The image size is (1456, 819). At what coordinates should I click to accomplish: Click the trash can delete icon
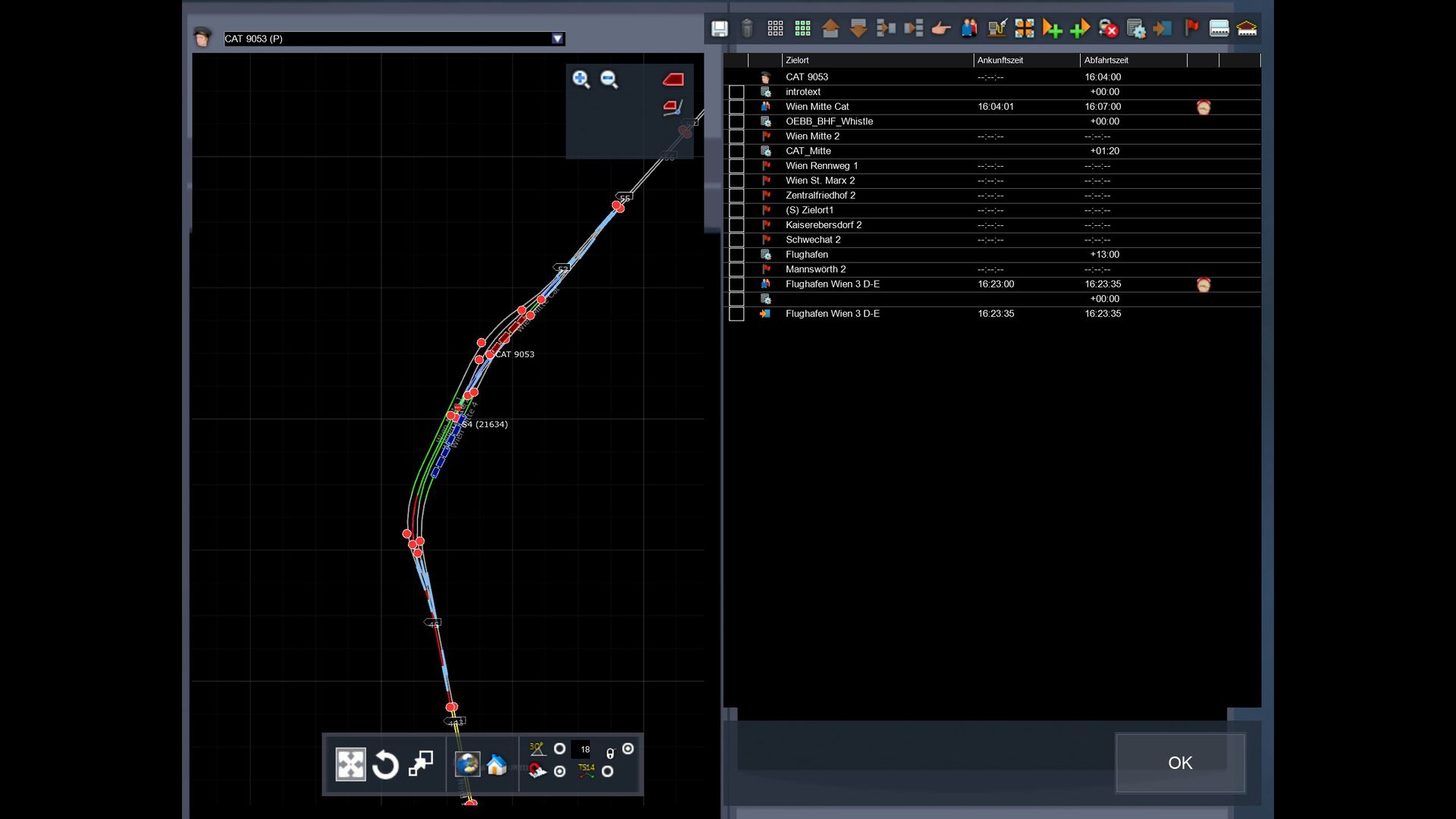click(x=747, y=29)
